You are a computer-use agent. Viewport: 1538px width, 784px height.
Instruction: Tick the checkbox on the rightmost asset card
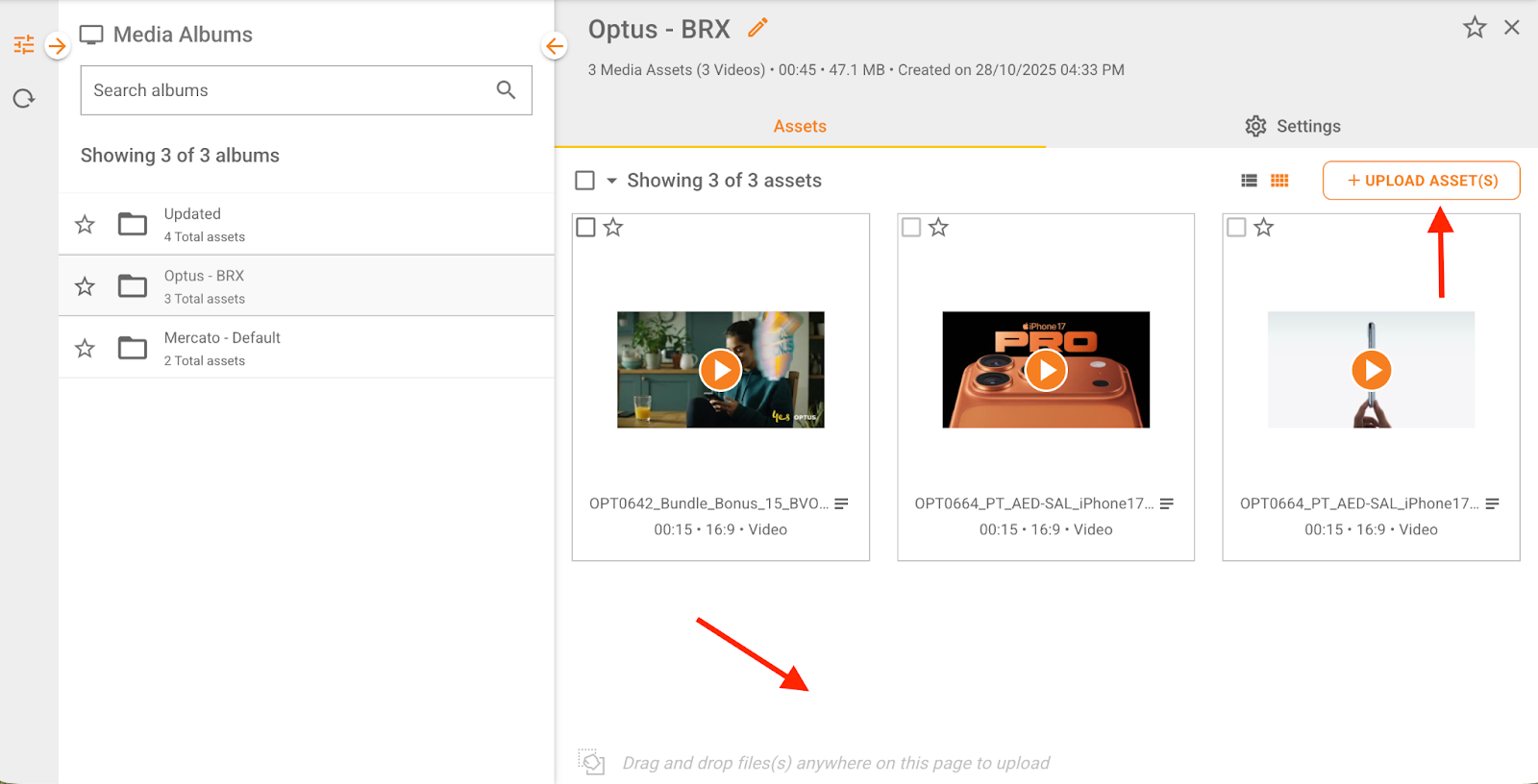click(x=1236, y=228)
